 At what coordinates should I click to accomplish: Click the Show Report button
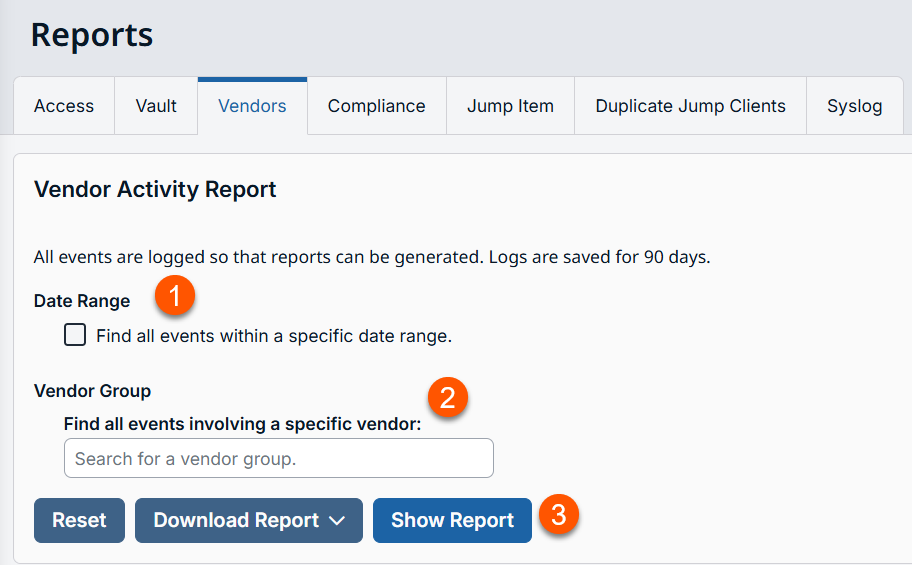tap(453, 520)
